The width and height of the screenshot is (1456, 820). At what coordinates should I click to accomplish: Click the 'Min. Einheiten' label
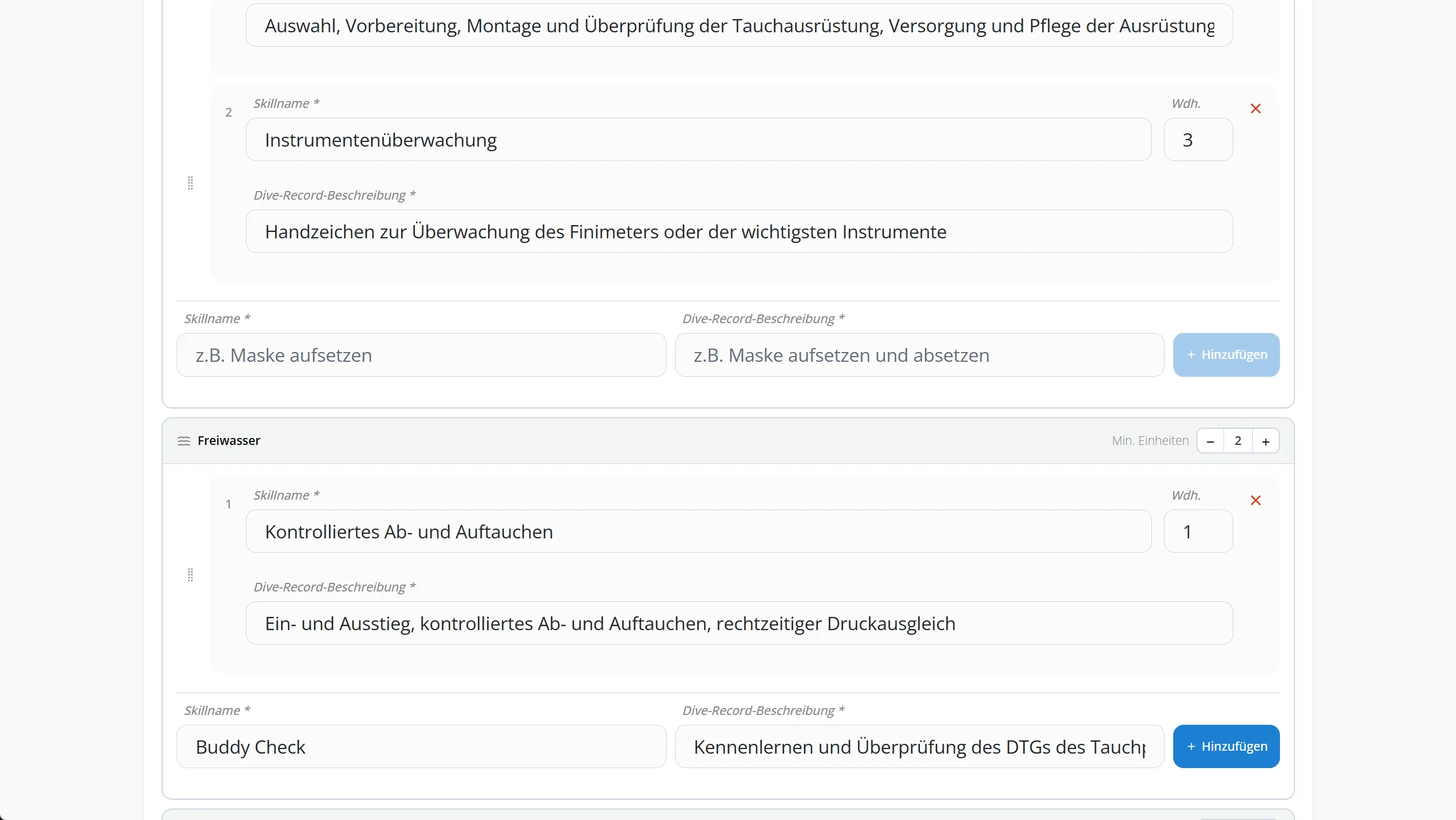pyautogui.click(x=1150, y=441)
